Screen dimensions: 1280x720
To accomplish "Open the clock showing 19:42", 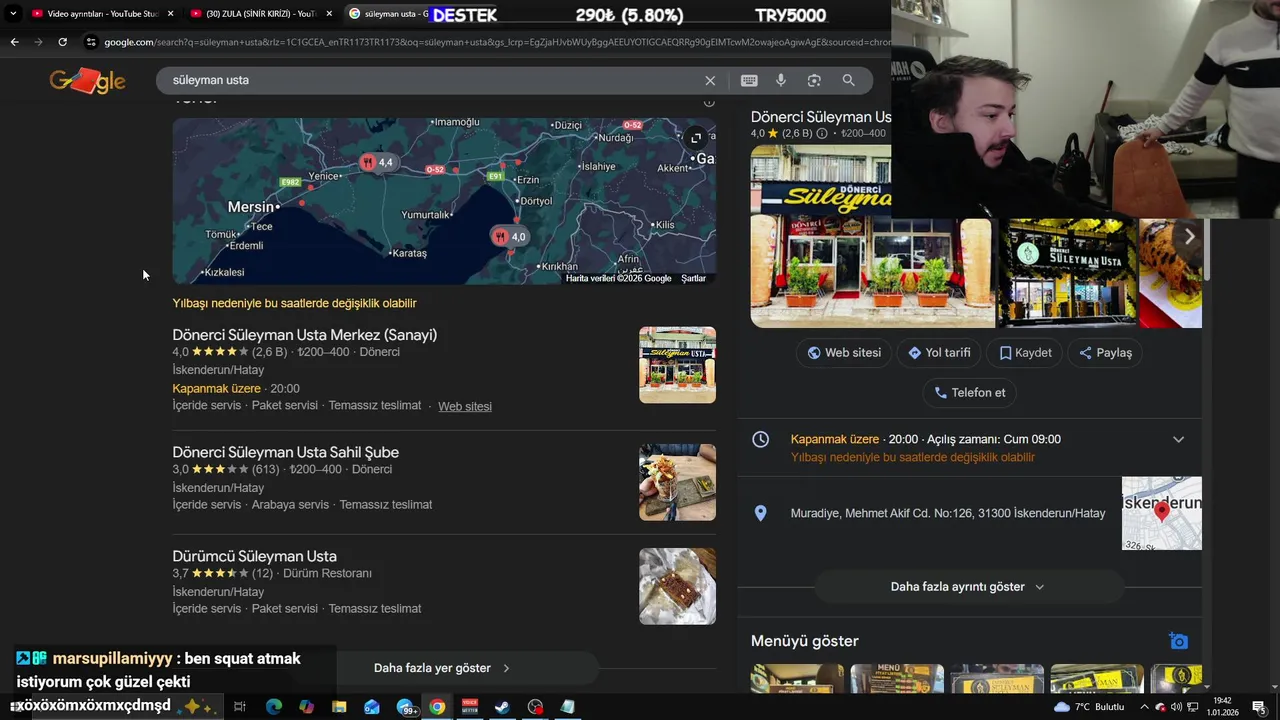I will coord(1222,706).
